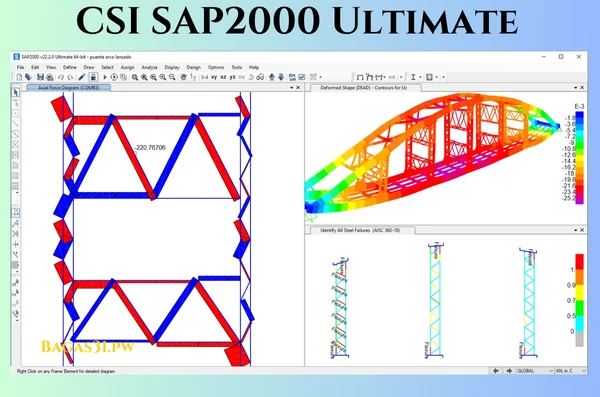Image resolution: width=600 pixels, height=397 pixels.
Task: Click the left arrow button in status bar
Action: click(x=496, y=371)
